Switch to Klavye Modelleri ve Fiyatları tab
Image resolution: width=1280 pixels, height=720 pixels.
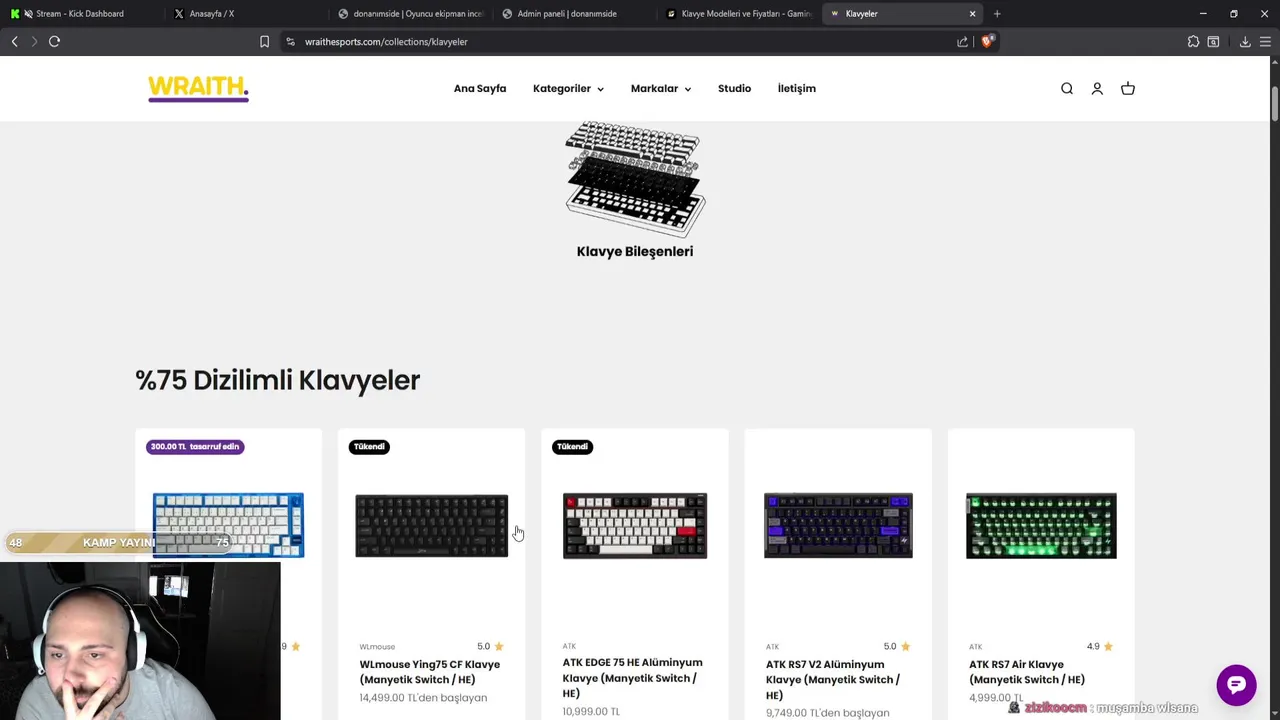tap(739, 14)
